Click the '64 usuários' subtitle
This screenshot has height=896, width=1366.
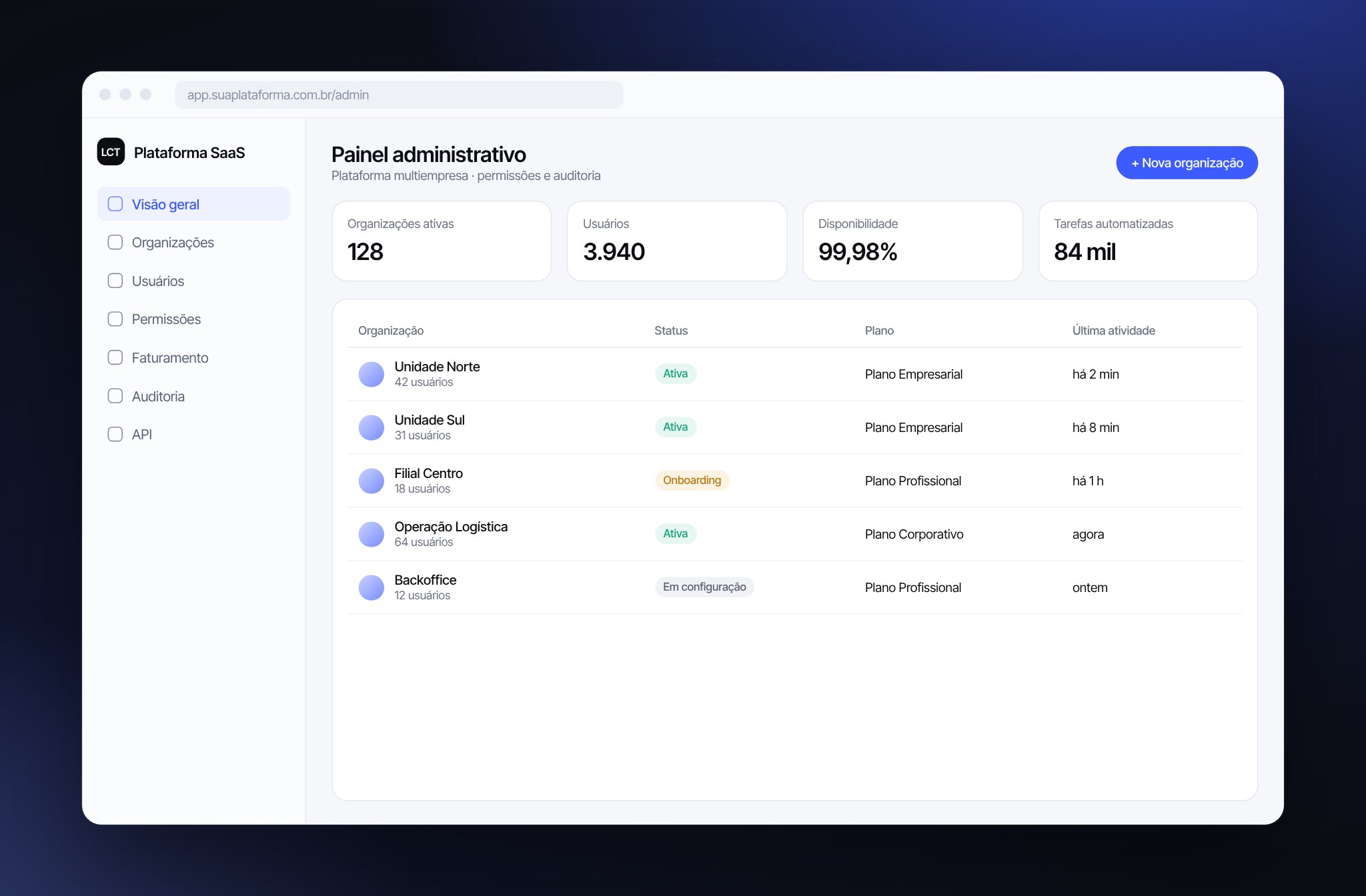click(424, 542)
